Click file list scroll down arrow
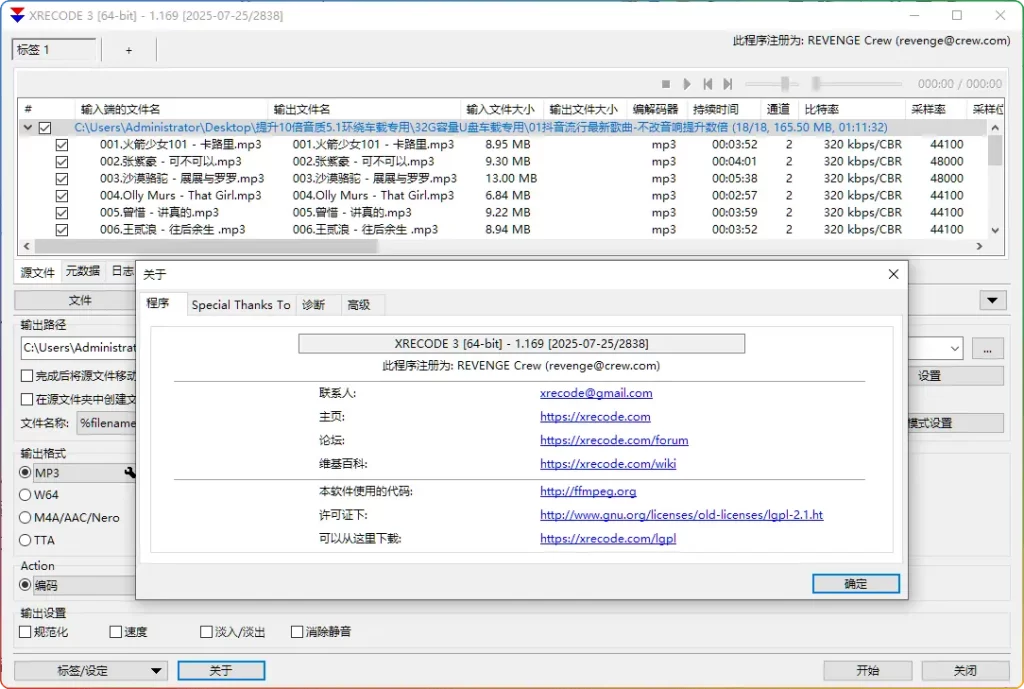The height and width of the screenshot is (689, 1024). 995,230
